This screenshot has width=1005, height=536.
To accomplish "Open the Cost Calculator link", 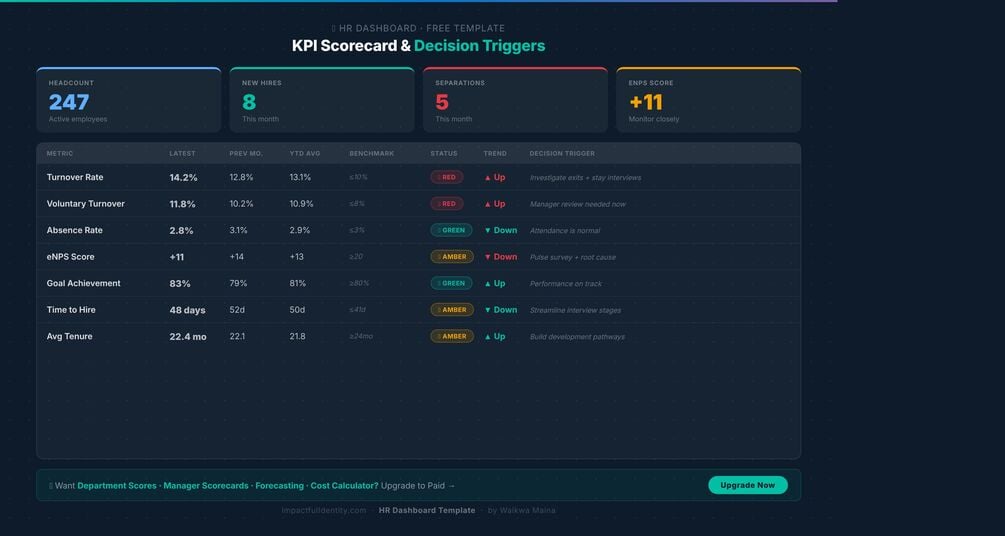I will pyautogui.click(x=344, y=486).
